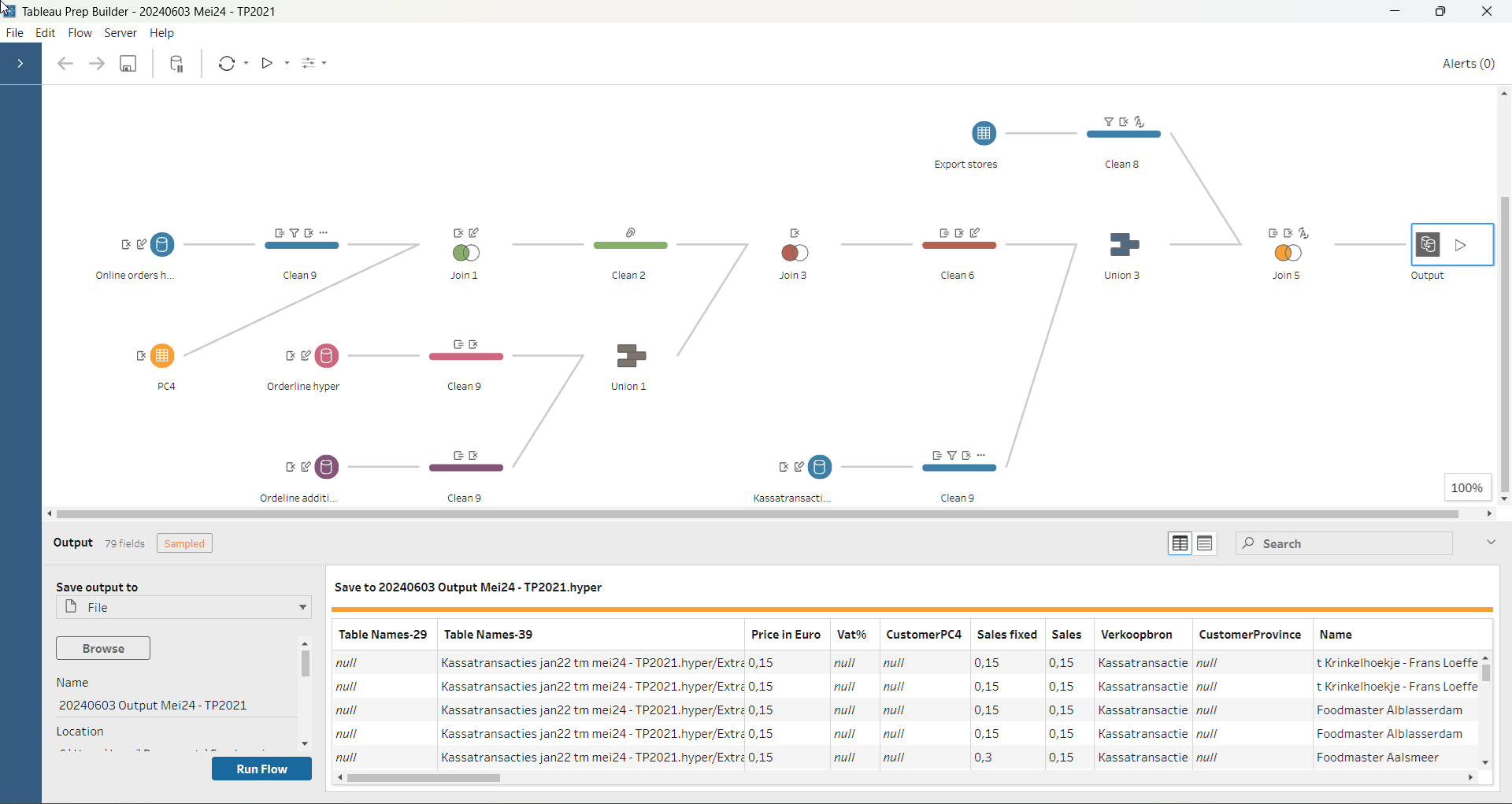Click the Sampled badge
This screenshot has width=1512, height=804.
coord(184,543)
